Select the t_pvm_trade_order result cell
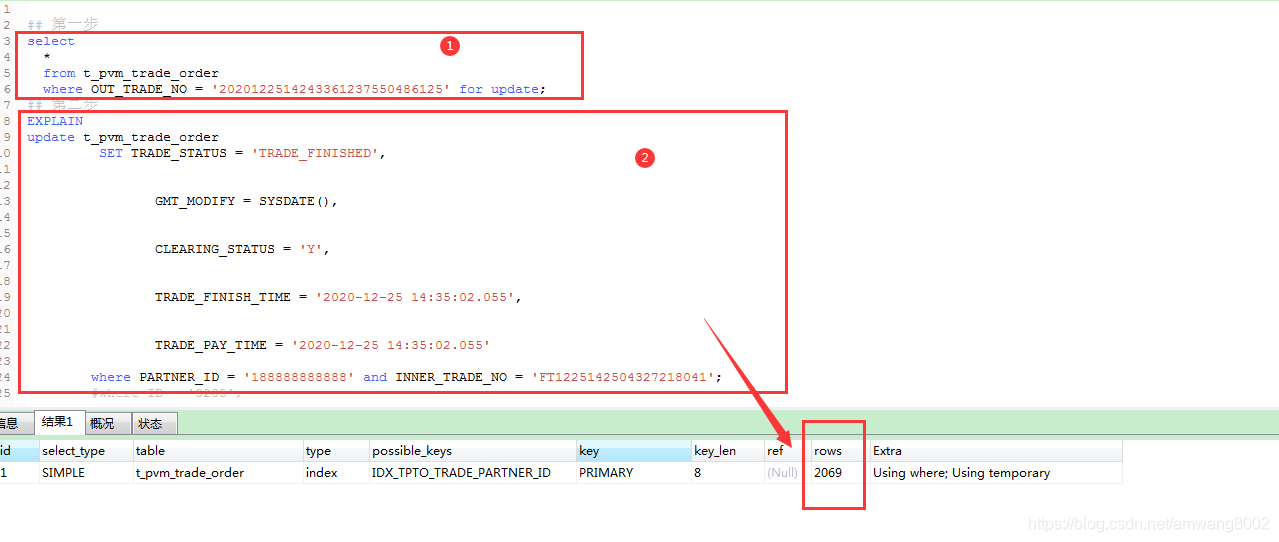Viewport: 1279px width, 542px height. 218,473
